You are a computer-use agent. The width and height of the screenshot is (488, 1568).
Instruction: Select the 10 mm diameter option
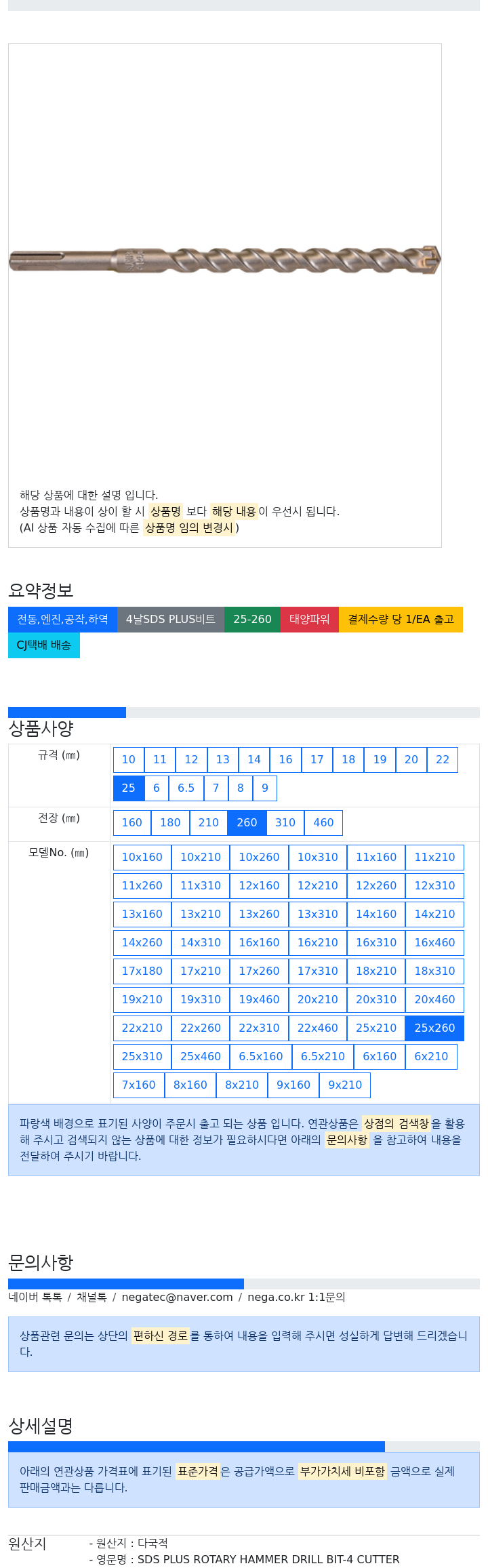pos(129,759)
